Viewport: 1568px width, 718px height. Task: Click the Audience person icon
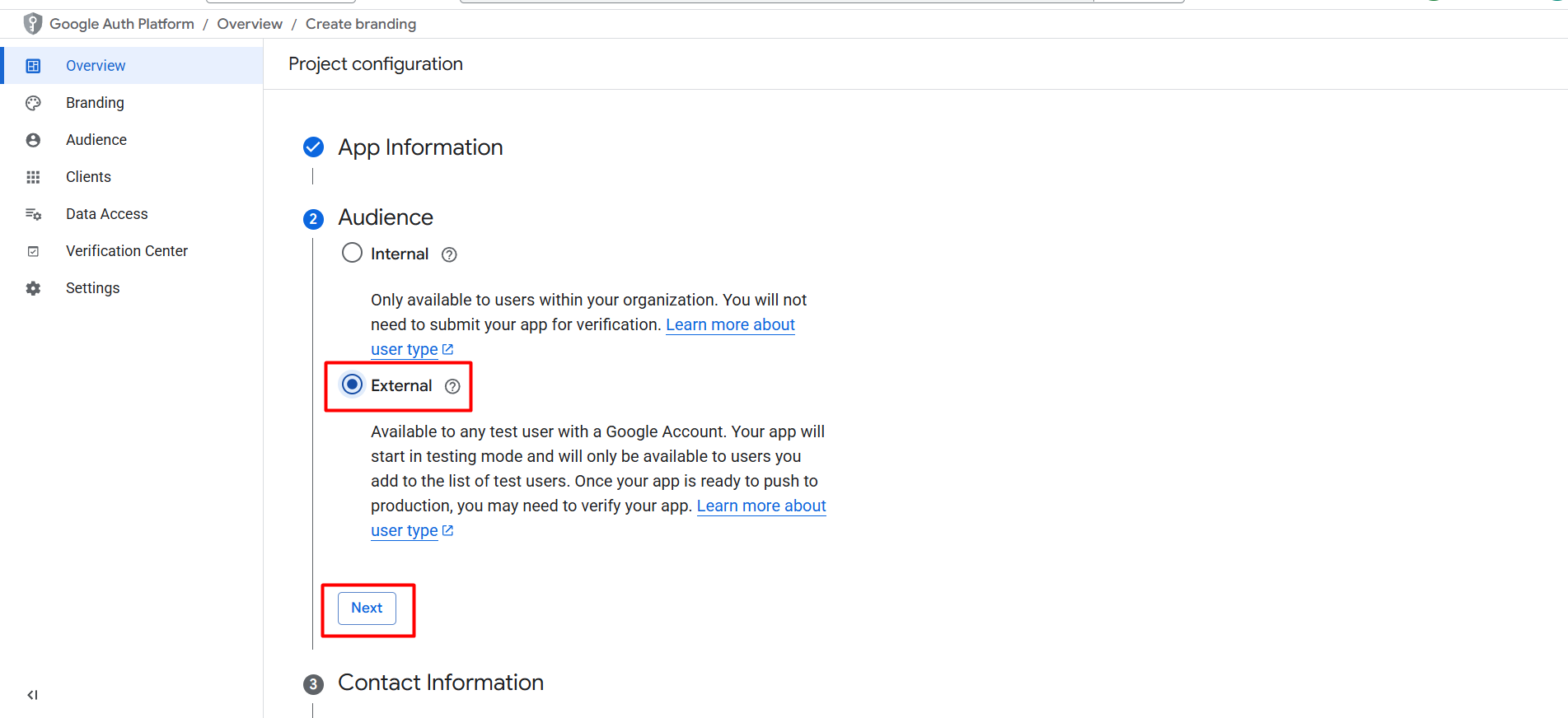pyautogui.click(x=33, y=140)
